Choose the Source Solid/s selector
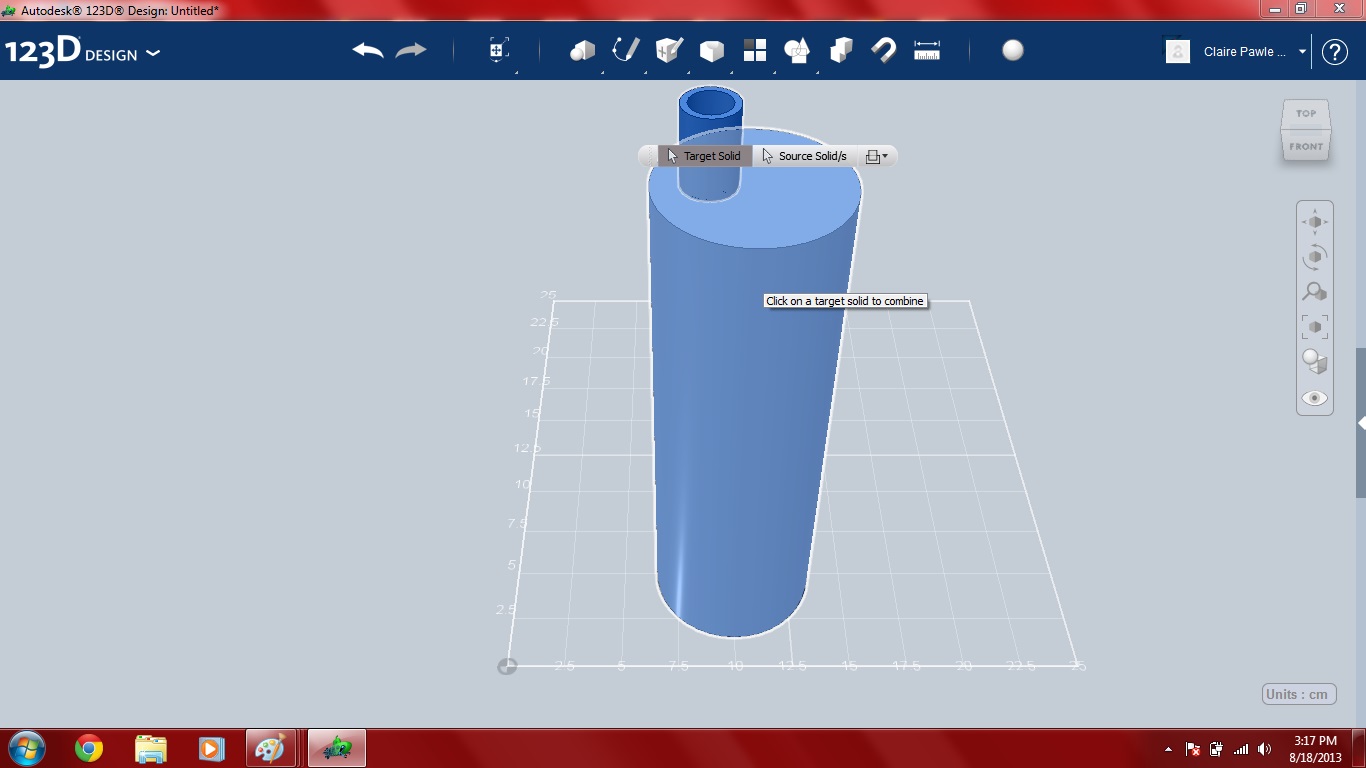This screenshot has height=768, width=1366. 804,156
